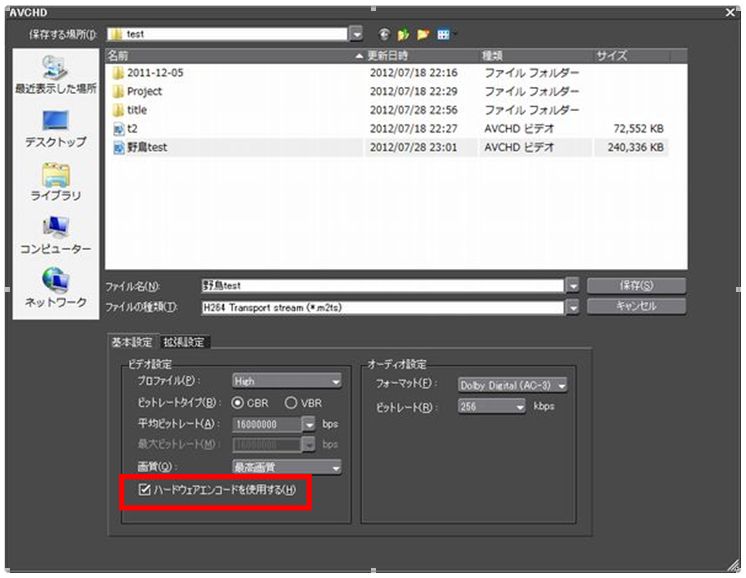Sort by サイズ column header
Viewport: 746px width, 578px height.
[631, 56]
